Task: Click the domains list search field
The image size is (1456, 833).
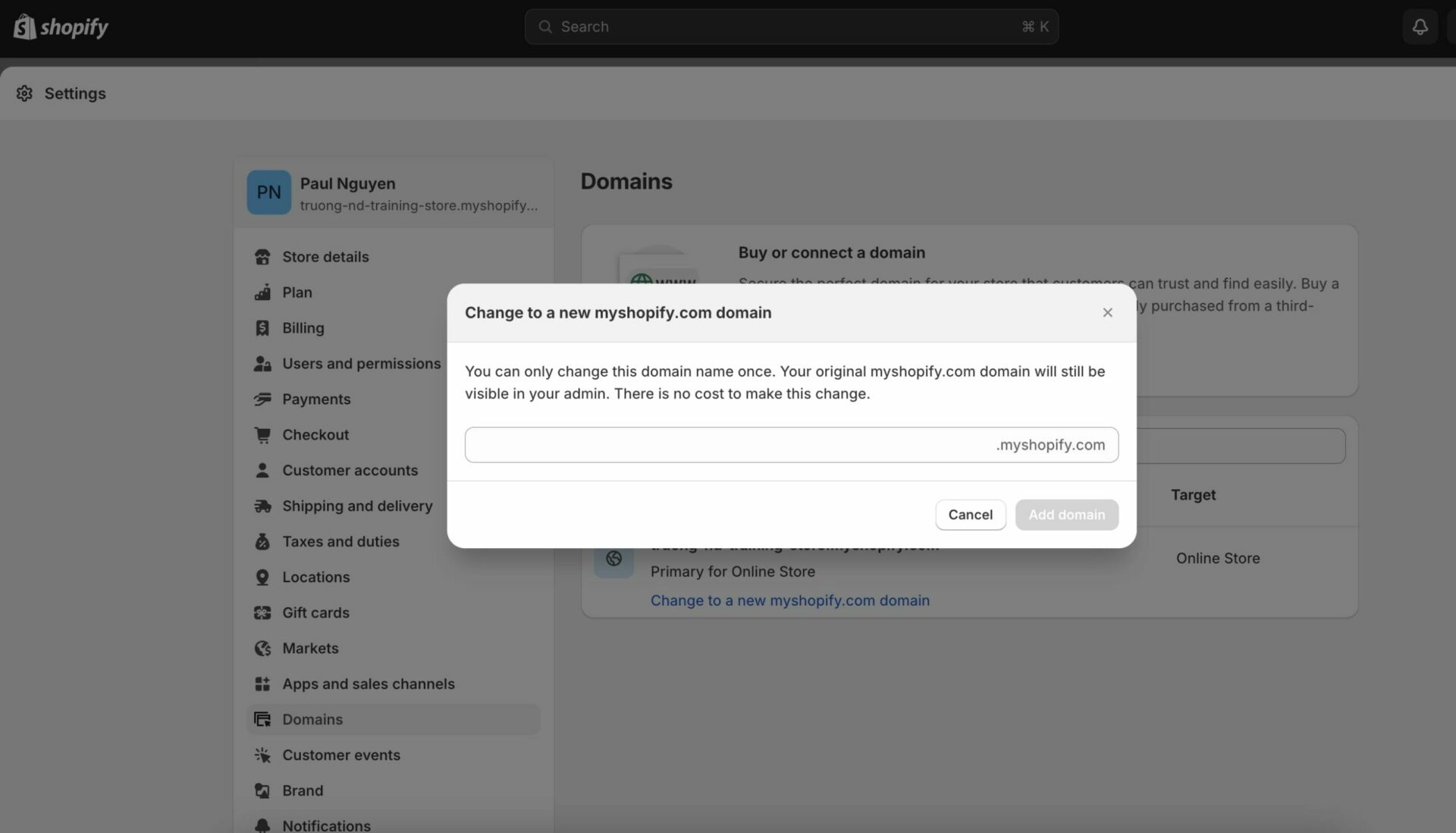Action: [1241, 446]
